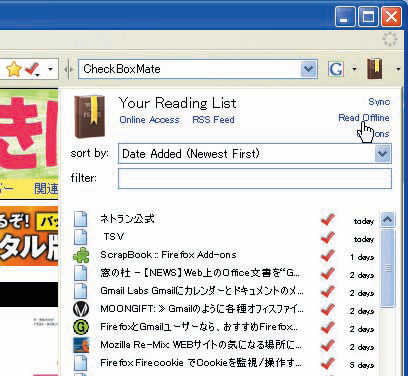Mark FirefoxとGmail entry as read via checkmark
408x376 pixels.
pyautogui.click(x=328, y=327)
